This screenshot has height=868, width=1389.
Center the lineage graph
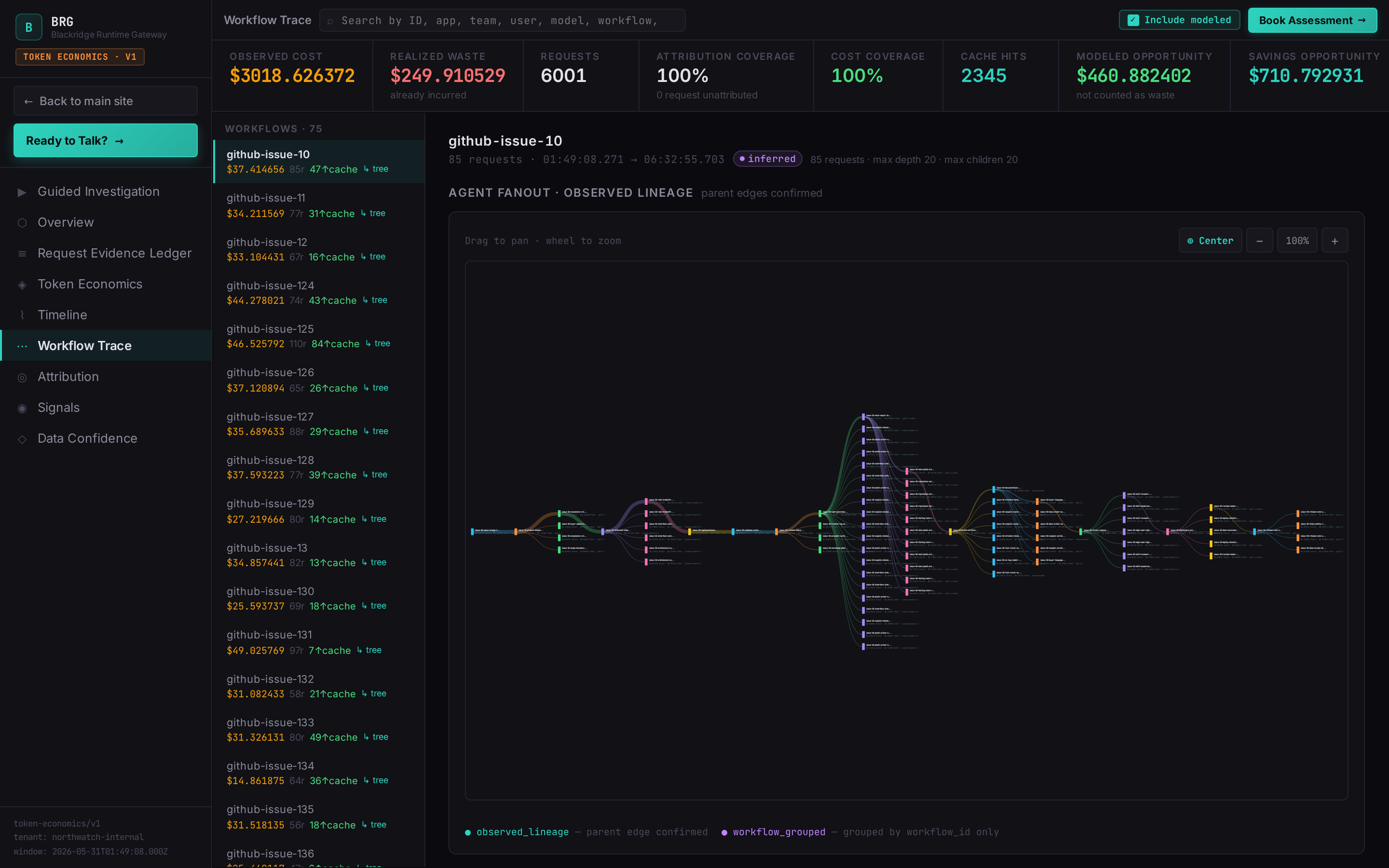click(1210, 241)
